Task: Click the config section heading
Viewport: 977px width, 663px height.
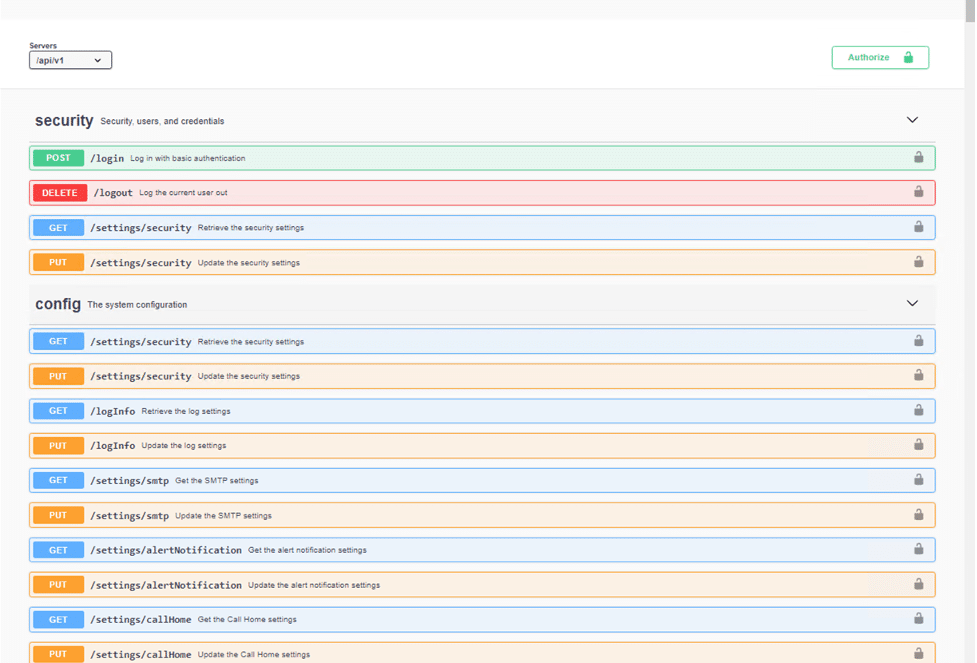Action: [58, 304]
